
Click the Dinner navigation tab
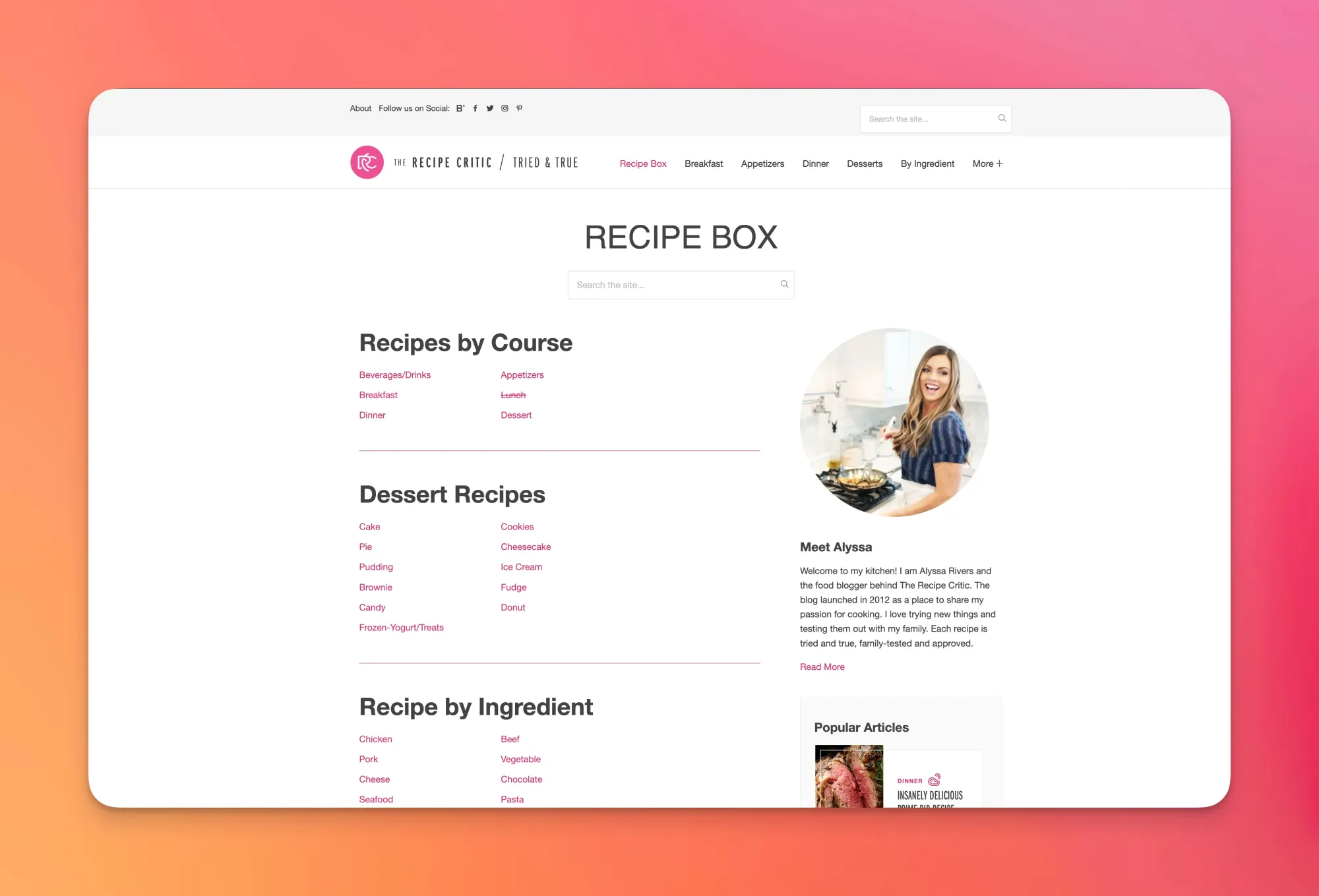point(815,163)
